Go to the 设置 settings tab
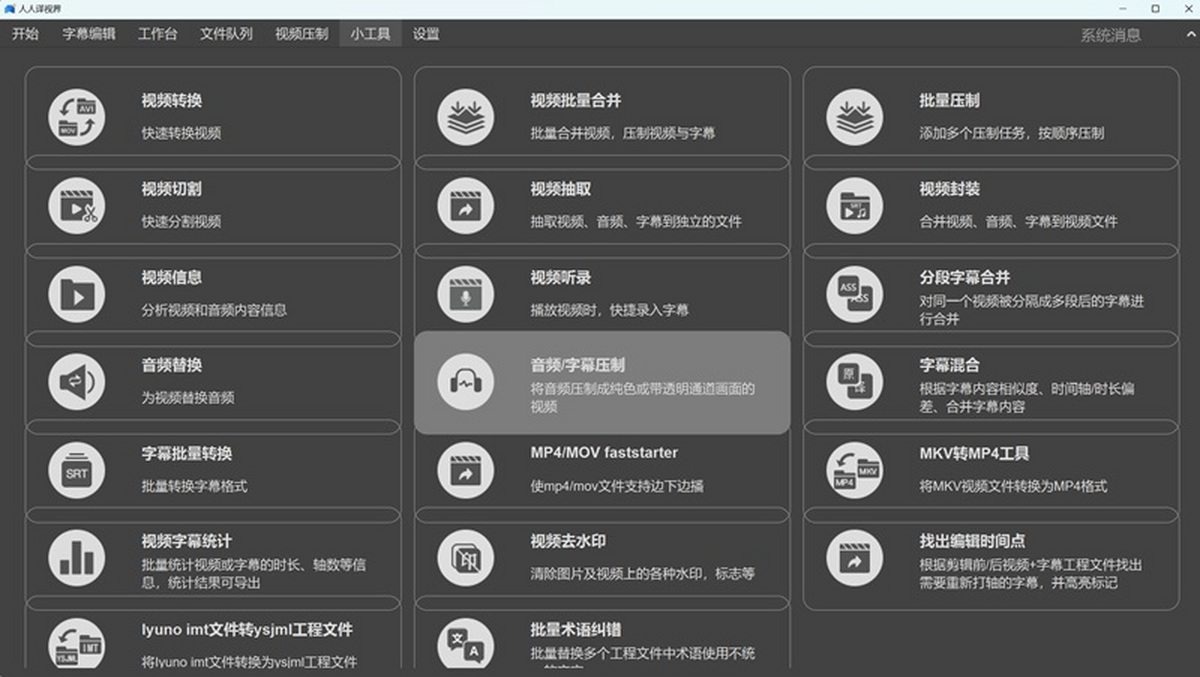This screenshot has width=1200, height=677. point(426,34)
